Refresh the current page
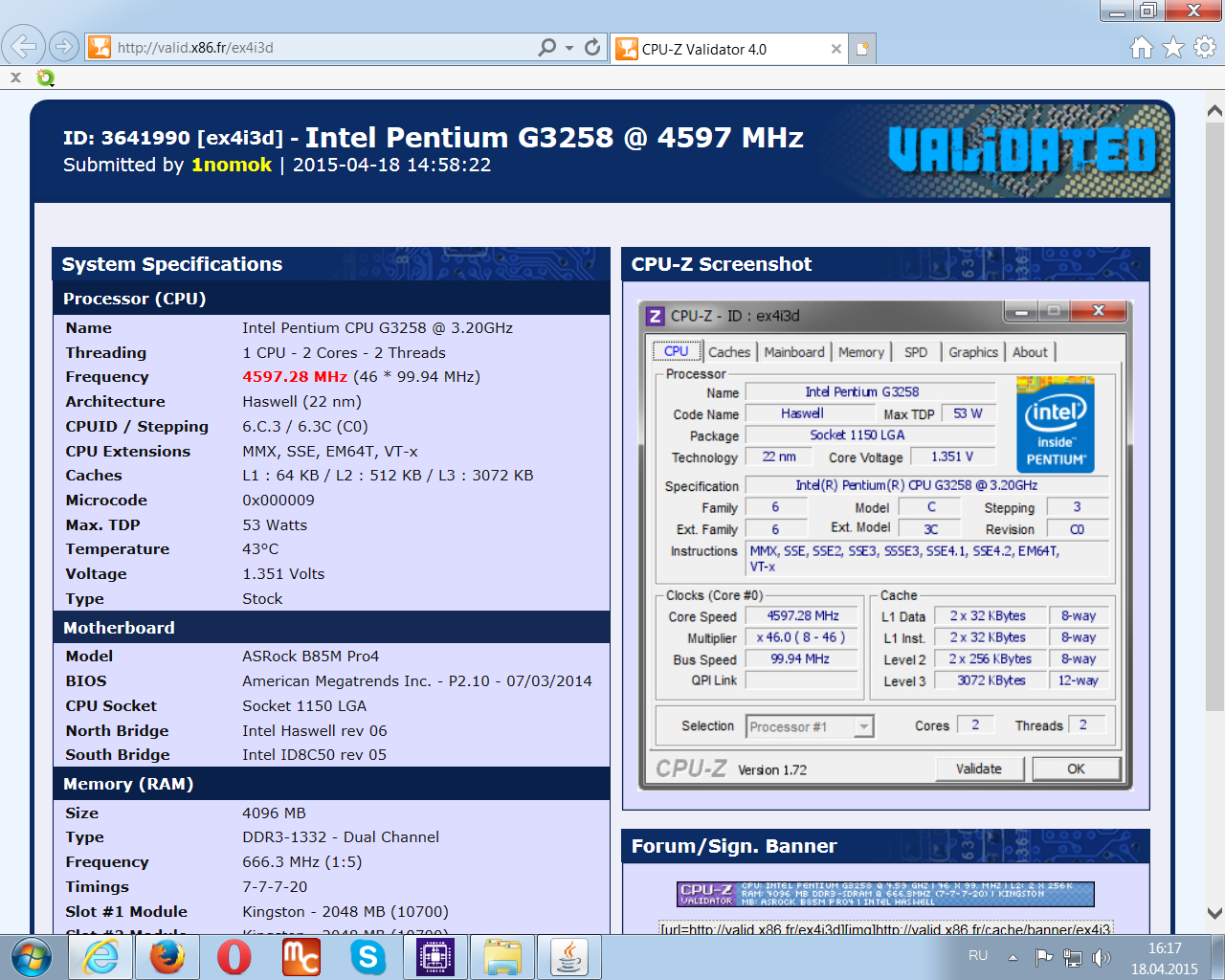Screen dimensions: 1225x980 tap(592, 47)
